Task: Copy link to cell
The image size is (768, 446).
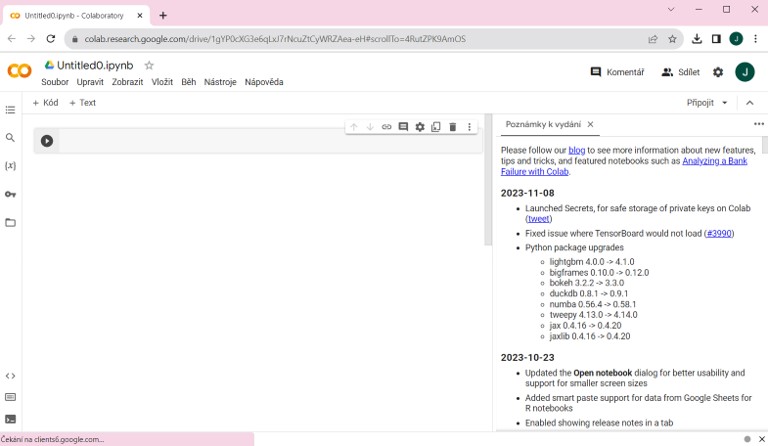Action: tap(386, 127)
